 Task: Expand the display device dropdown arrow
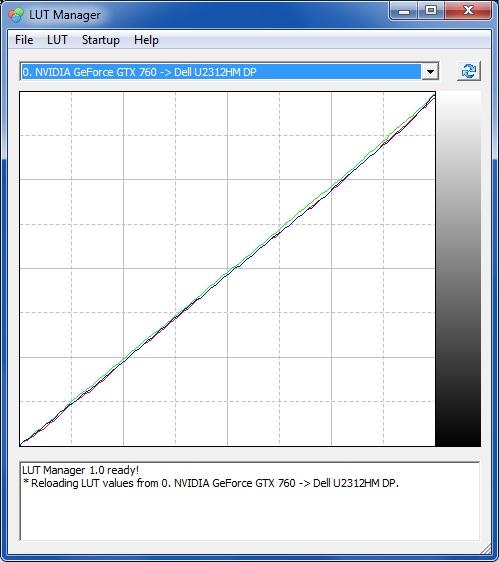click(430, 72)
